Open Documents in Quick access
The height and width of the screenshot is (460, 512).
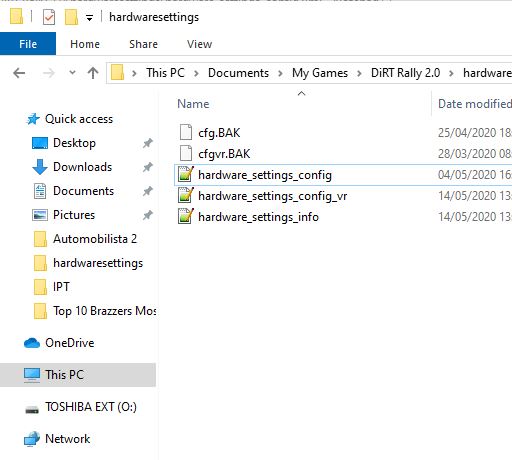83,191
